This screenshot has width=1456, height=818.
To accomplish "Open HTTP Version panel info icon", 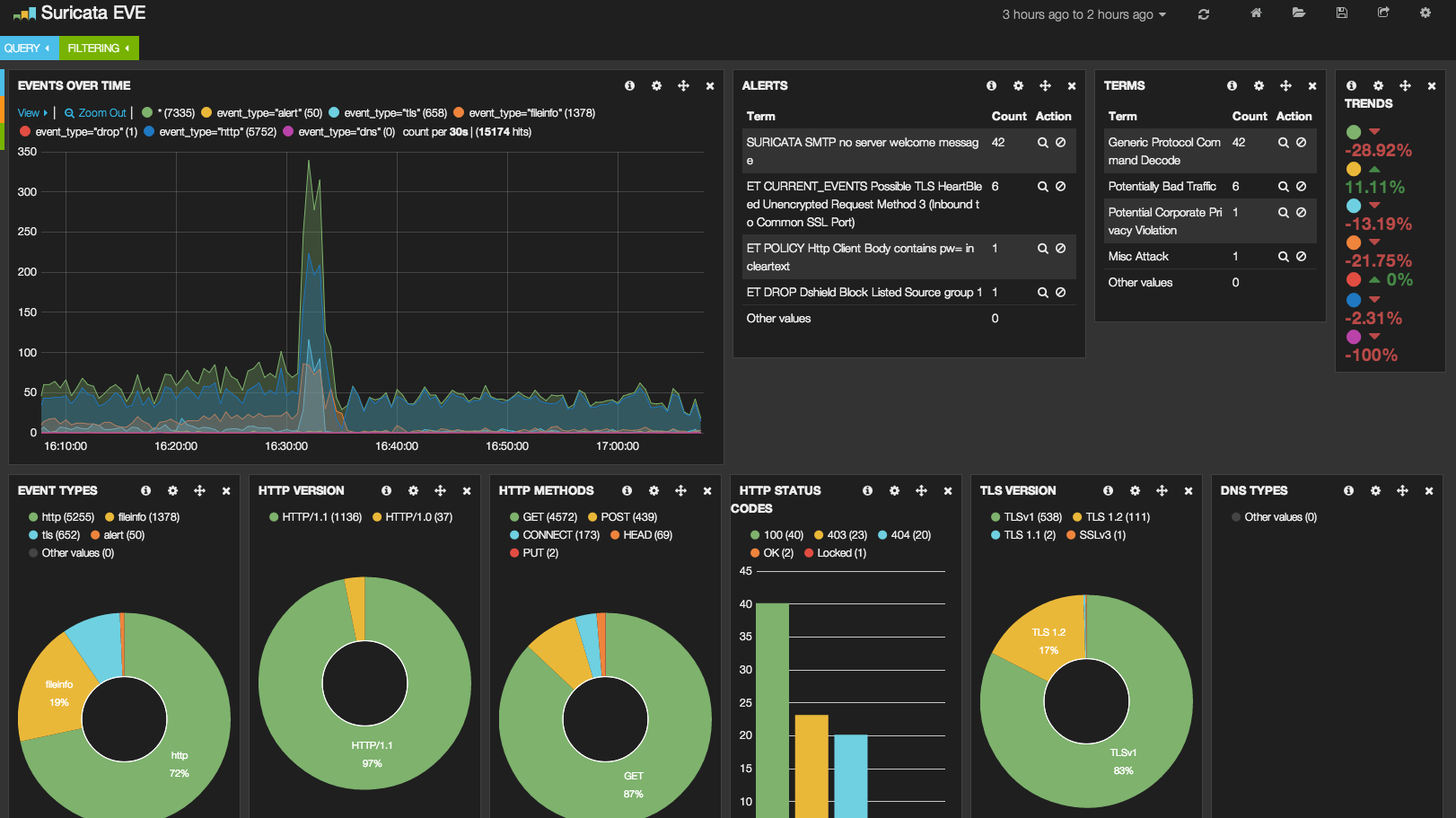I will [386, 491].
